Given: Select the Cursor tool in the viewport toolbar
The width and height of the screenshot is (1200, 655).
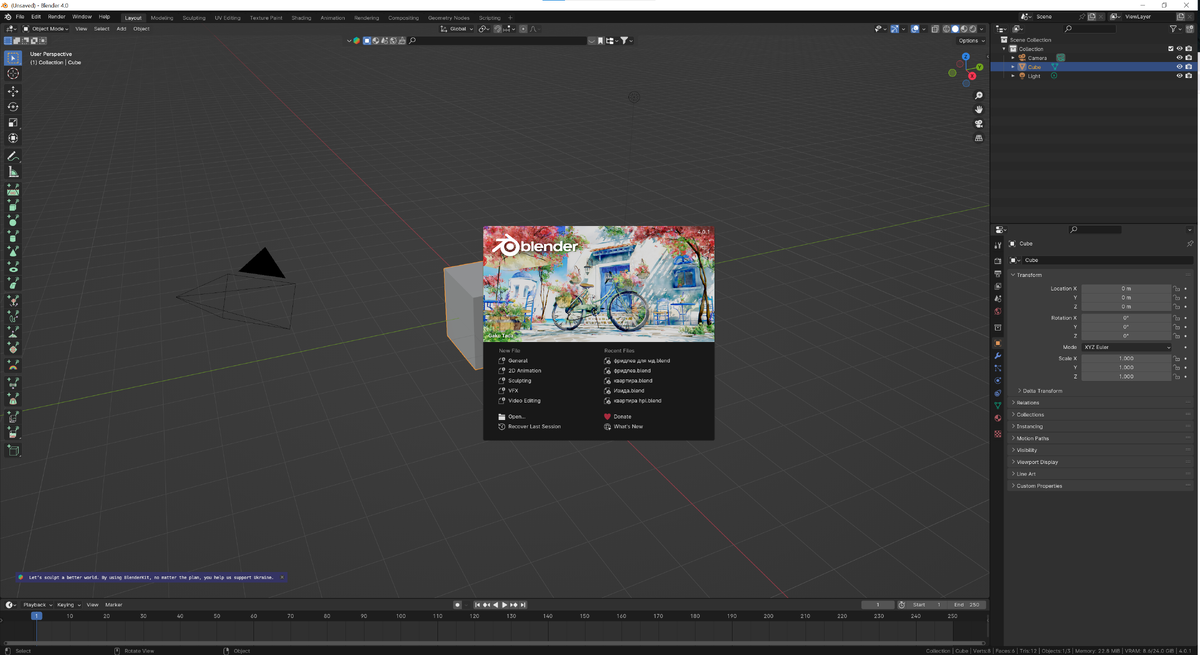Looking at the screenshot, I should pos(13,74).
